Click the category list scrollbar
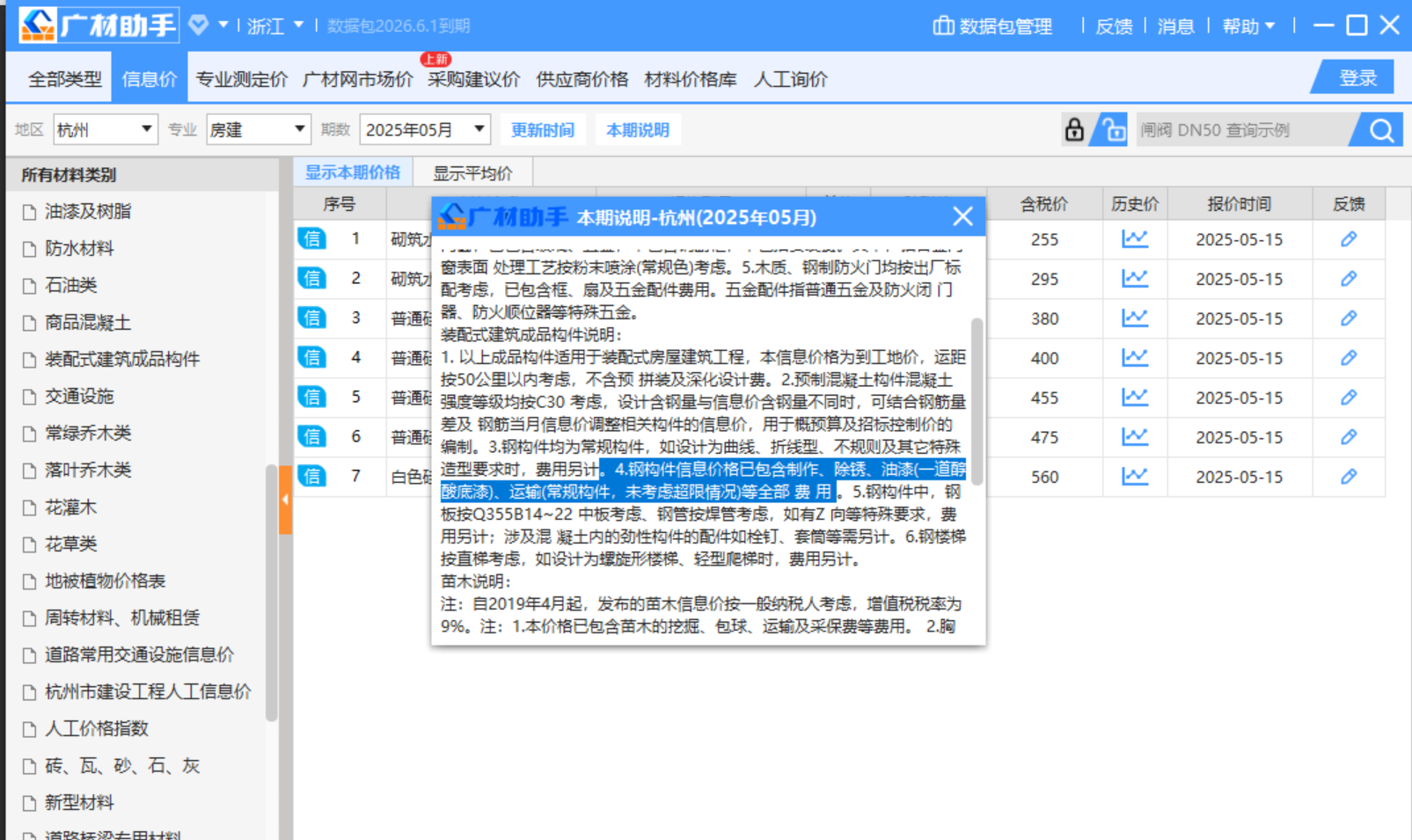 (x=271, y=593)
